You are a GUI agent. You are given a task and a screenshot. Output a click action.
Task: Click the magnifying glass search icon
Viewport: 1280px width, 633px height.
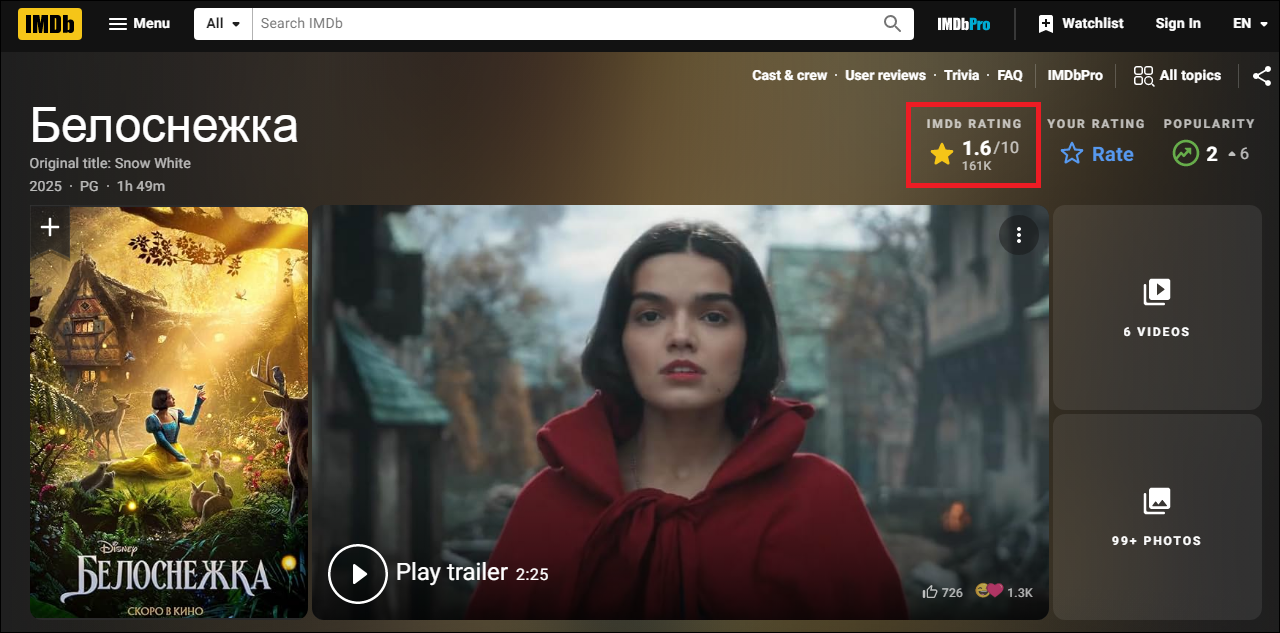point(892,23)
